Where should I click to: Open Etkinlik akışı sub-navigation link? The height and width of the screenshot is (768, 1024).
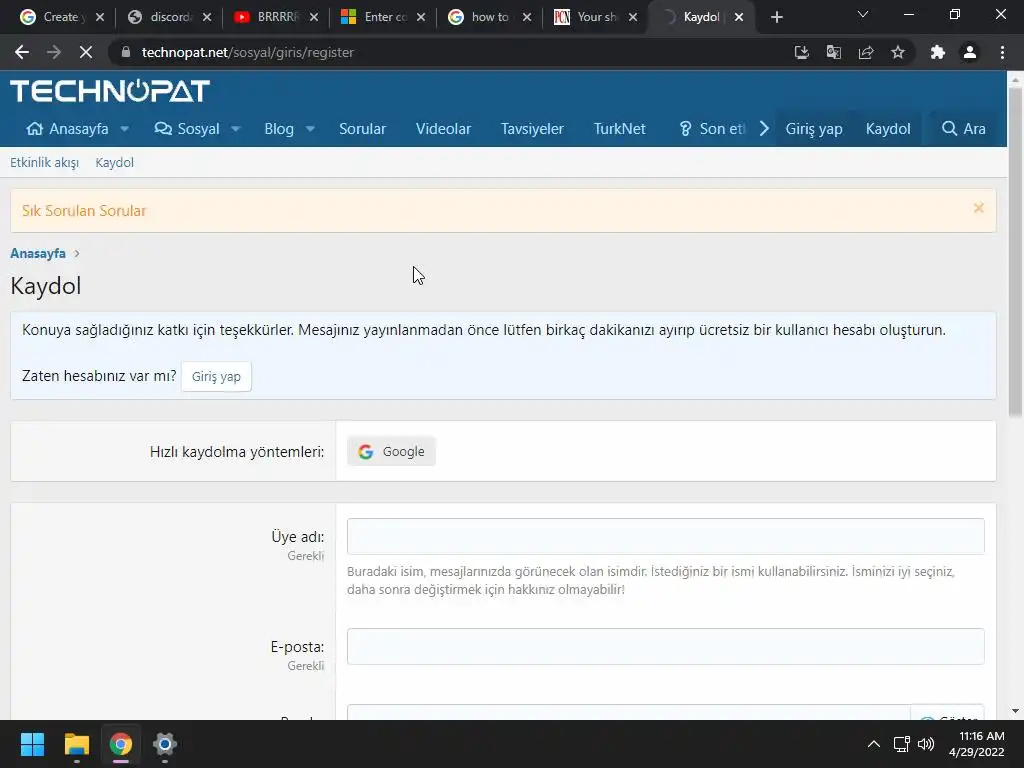click(44, 163)
